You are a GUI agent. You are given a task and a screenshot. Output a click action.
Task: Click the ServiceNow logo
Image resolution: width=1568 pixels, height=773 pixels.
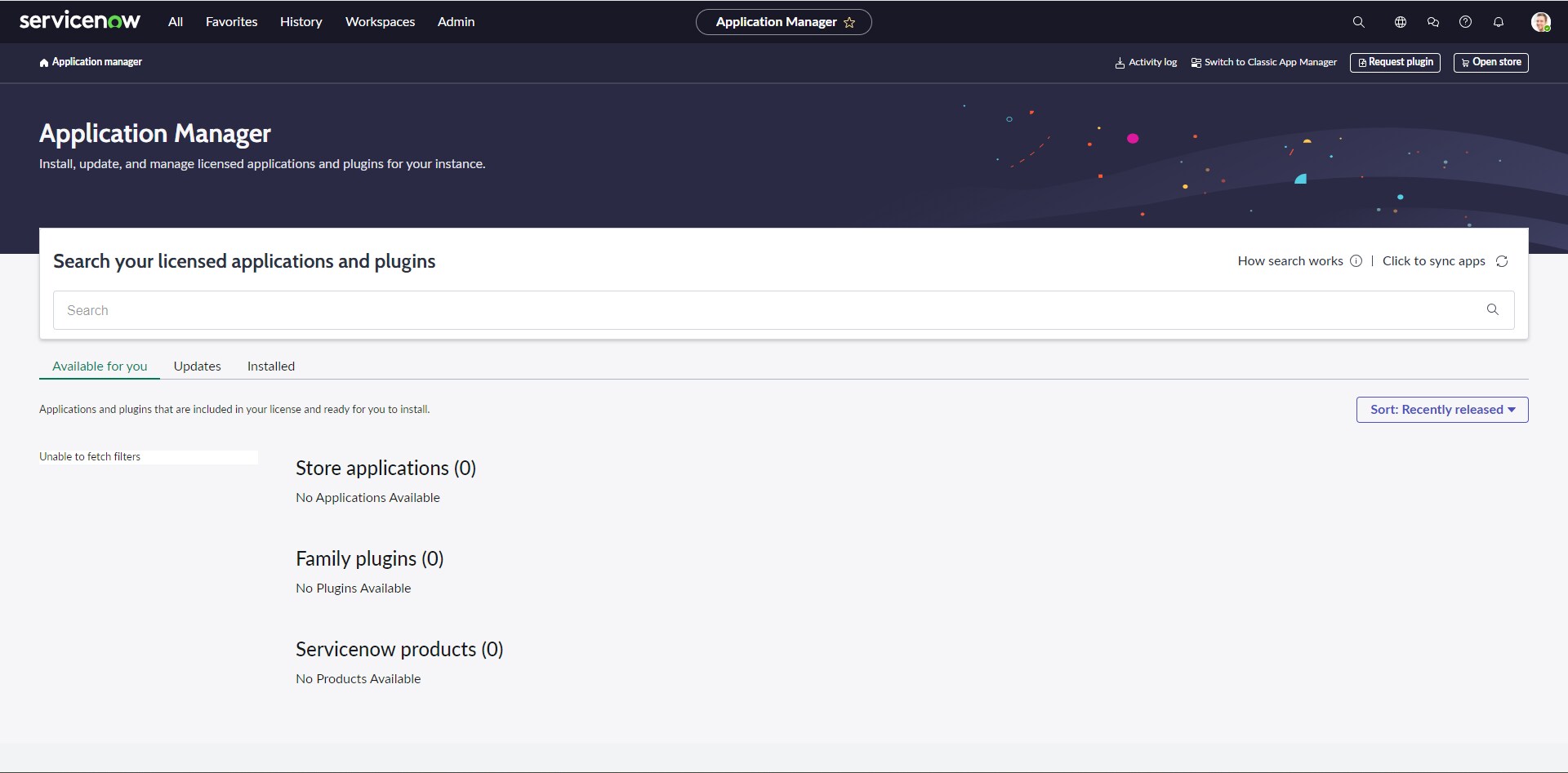click(x=80, y=21)
